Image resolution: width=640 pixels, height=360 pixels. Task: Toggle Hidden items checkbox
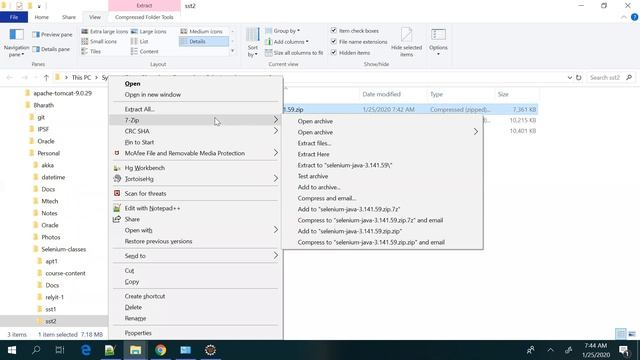point(333,53)
